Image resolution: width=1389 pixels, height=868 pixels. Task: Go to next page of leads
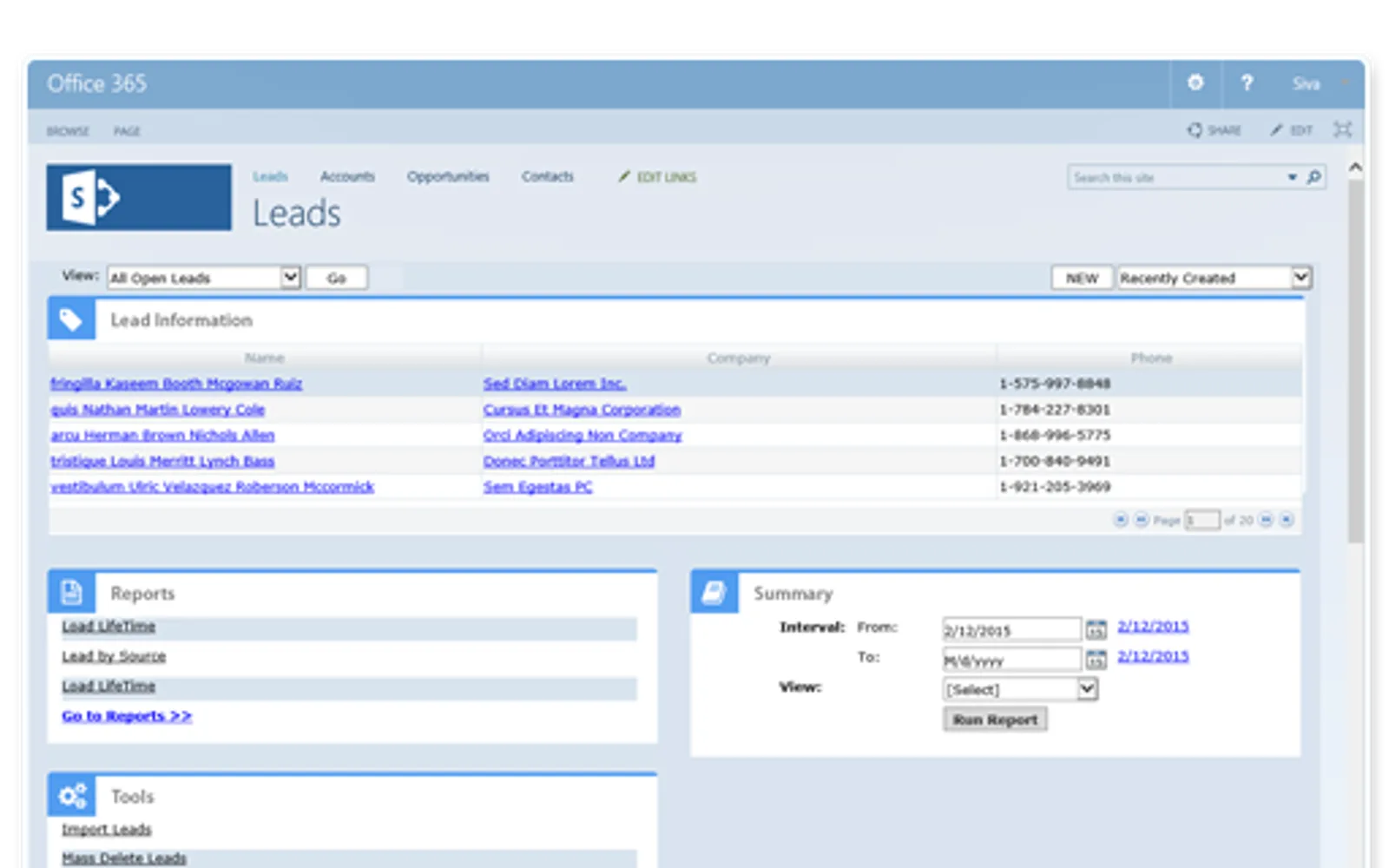[1266, 519]
